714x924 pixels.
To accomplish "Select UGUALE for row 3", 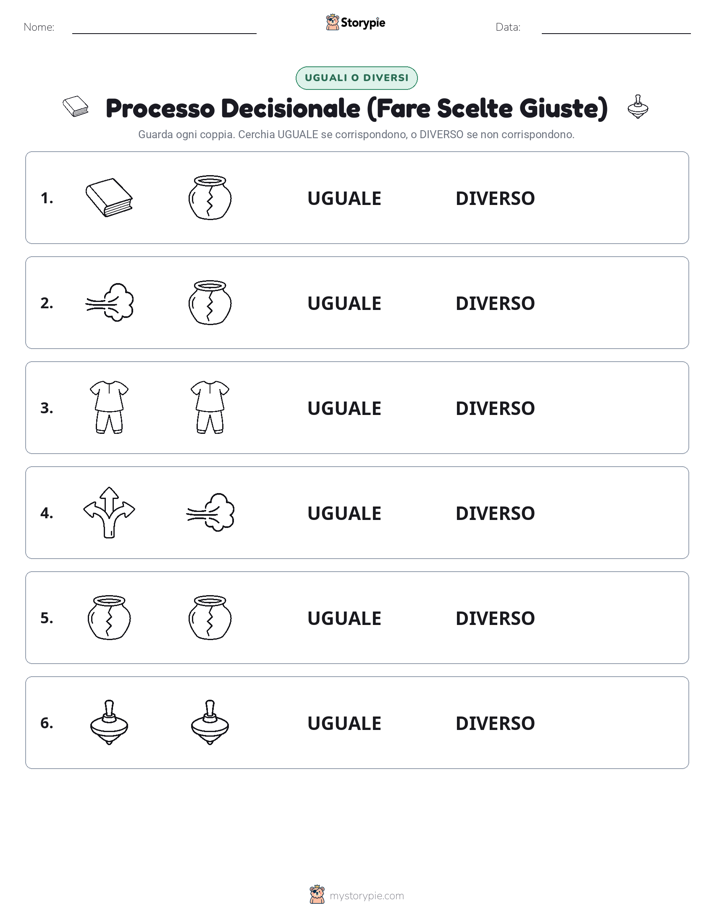I will point(344,408).
